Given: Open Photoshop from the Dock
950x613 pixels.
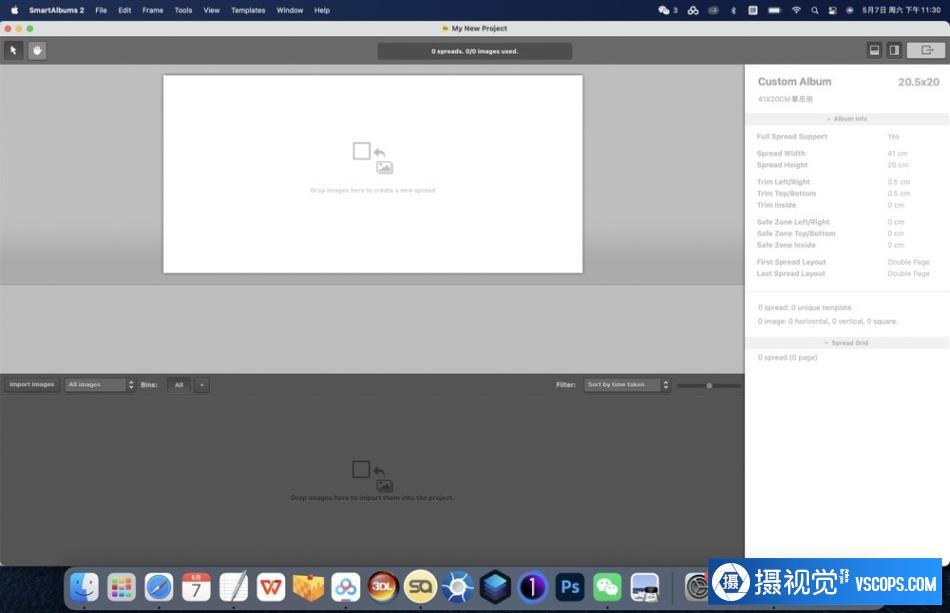Looking at the screenshot, I should coord(570,586).
